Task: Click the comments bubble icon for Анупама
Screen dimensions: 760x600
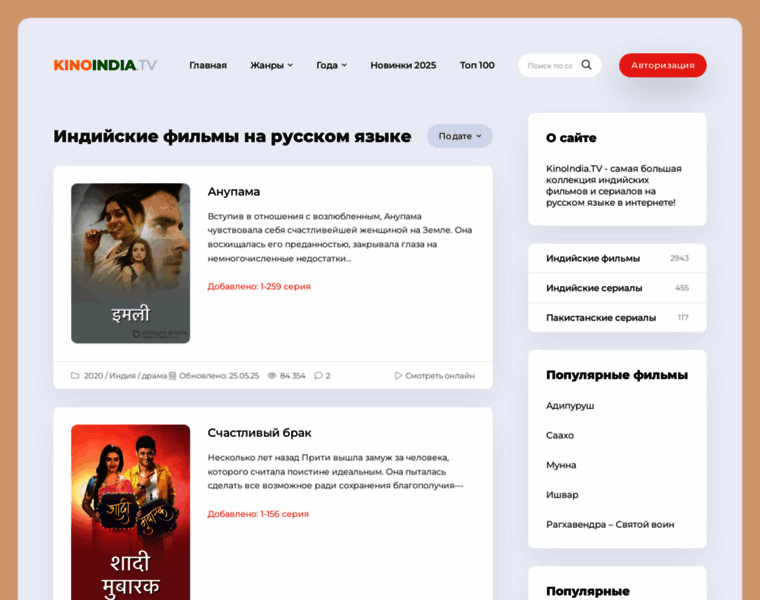Action: (318, 376)
